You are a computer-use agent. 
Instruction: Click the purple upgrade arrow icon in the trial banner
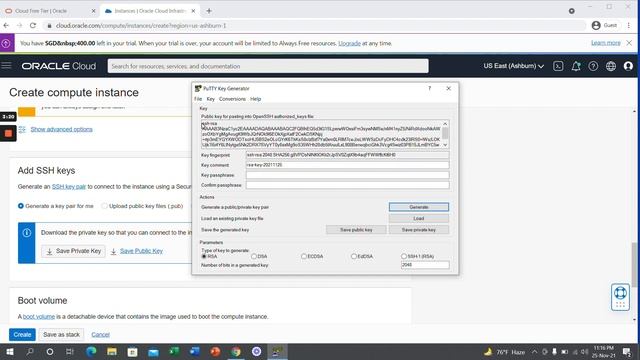7,43
